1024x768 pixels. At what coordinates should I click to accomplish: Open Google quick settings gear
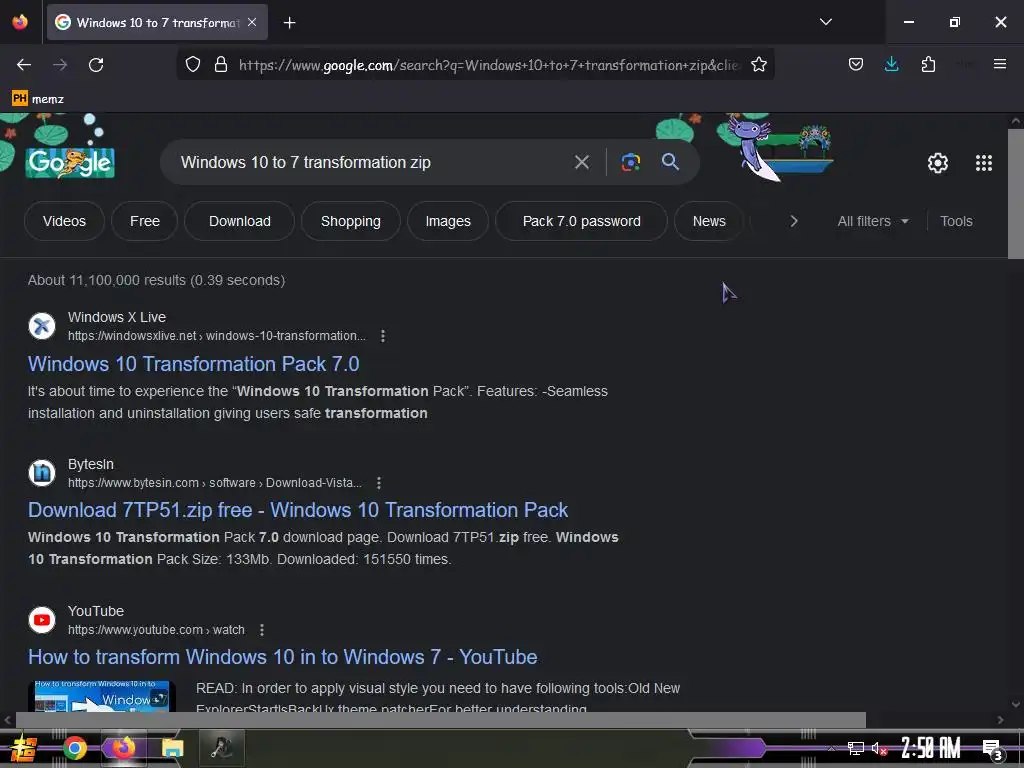[x=937, y=163]
